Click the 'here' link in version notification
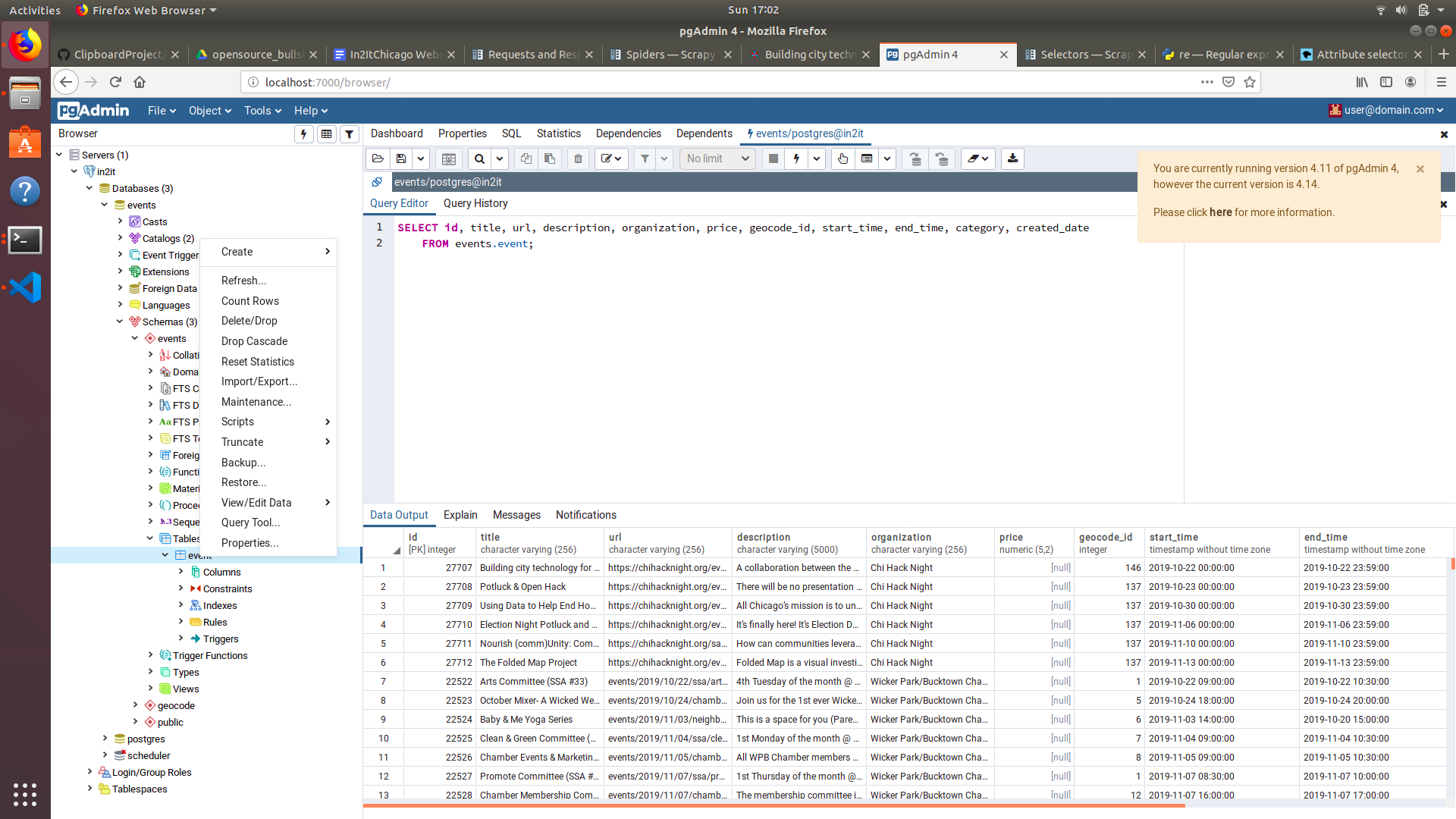Image resolution: width=1456 pixels, height=819 pixels. [1221, 212]
